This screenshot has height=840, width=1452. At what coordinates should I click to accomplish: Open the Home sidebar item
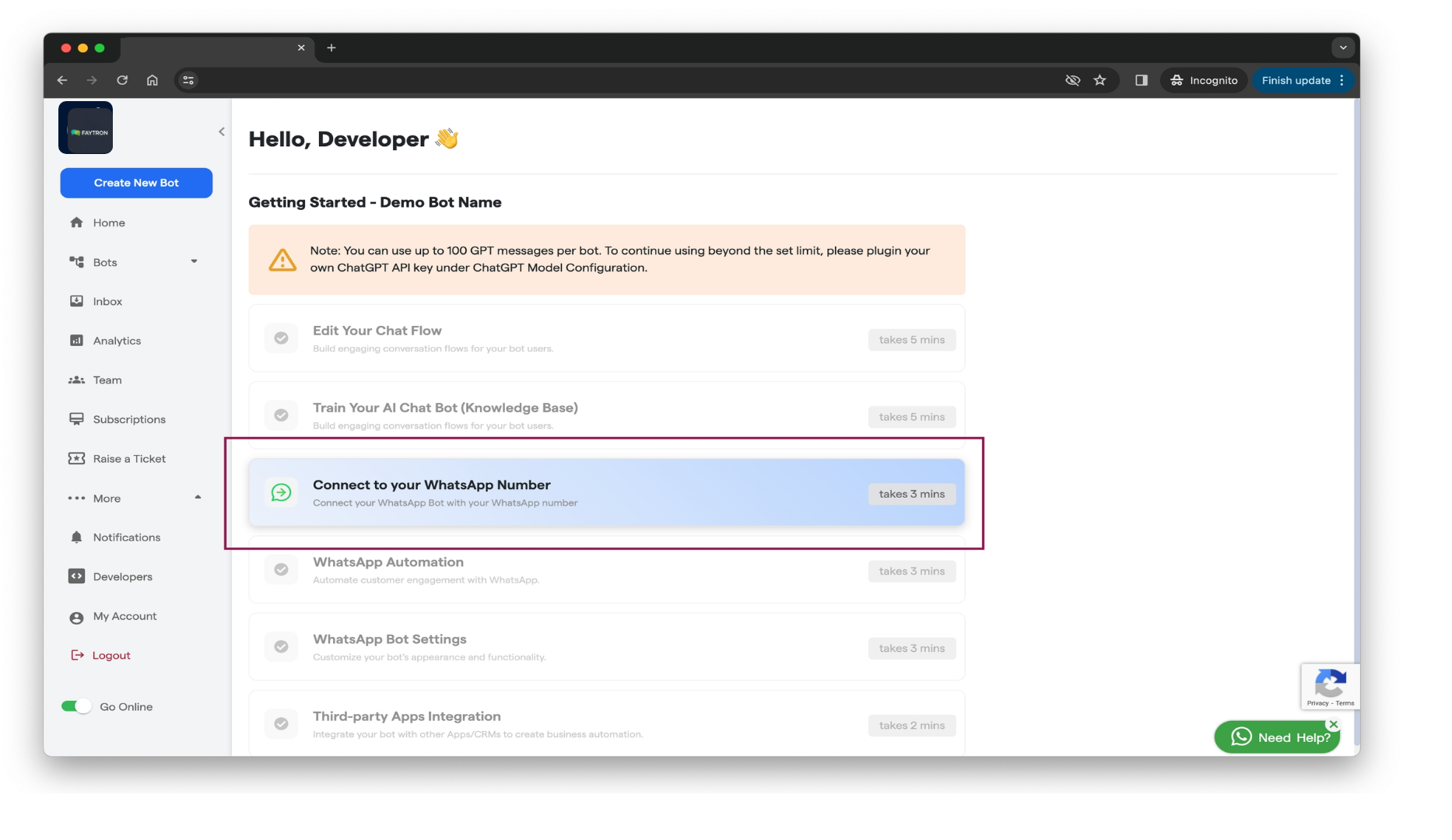point(109,222)
